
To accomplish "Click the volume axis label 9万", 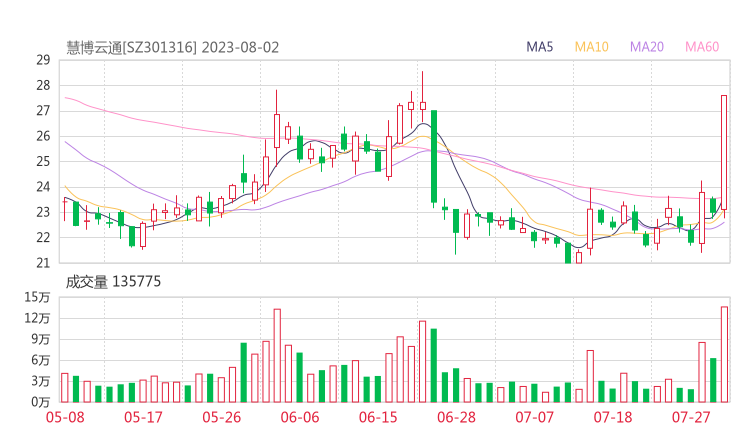I will pos(41,339).
